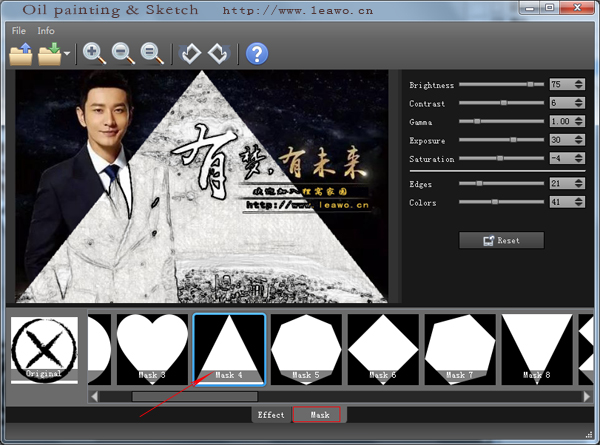Rotate image right icon
Viewport: 600px width, 445px height.
point(219,54)
